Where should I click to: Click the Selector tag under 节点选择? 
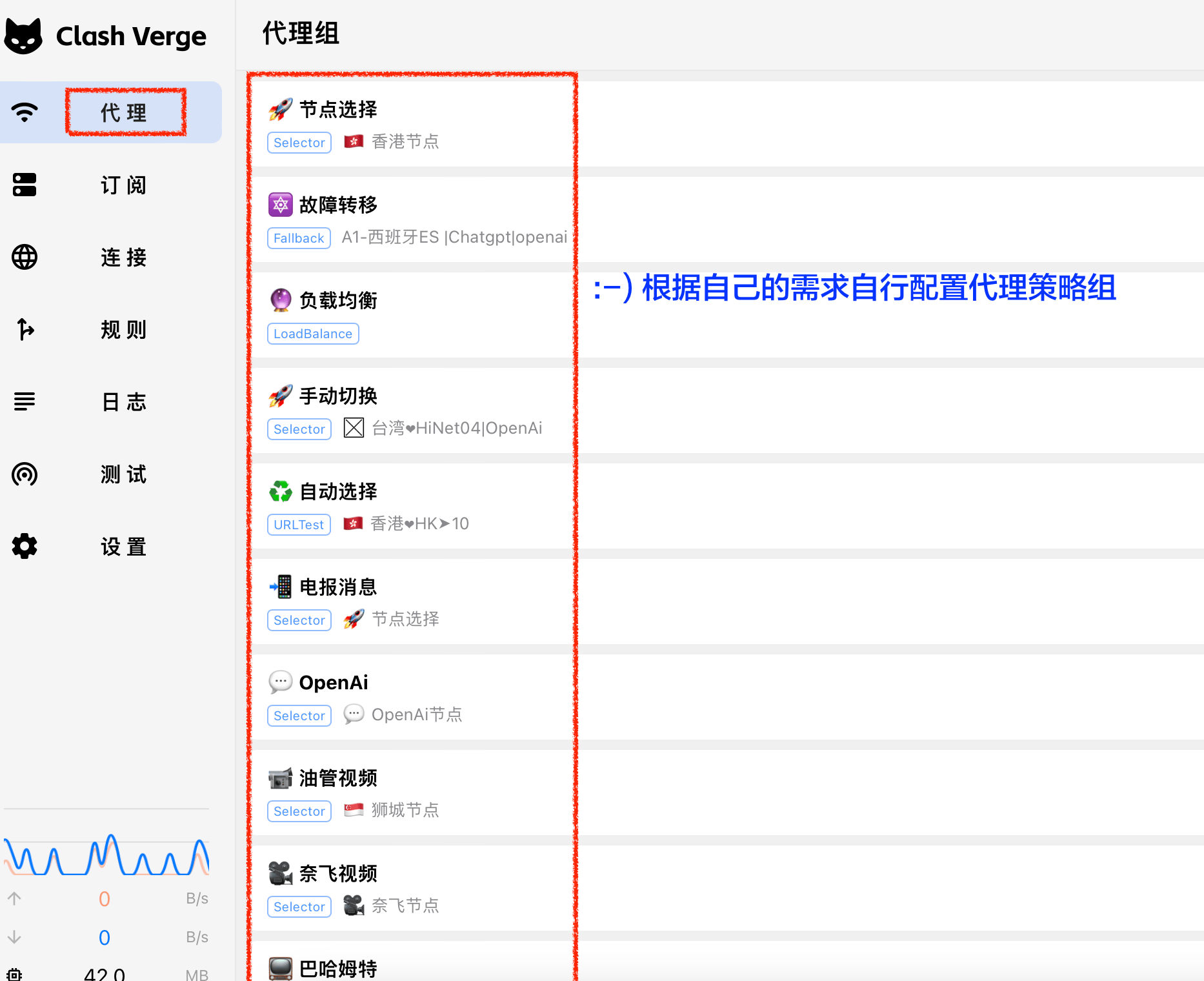(x=299, y=143)
